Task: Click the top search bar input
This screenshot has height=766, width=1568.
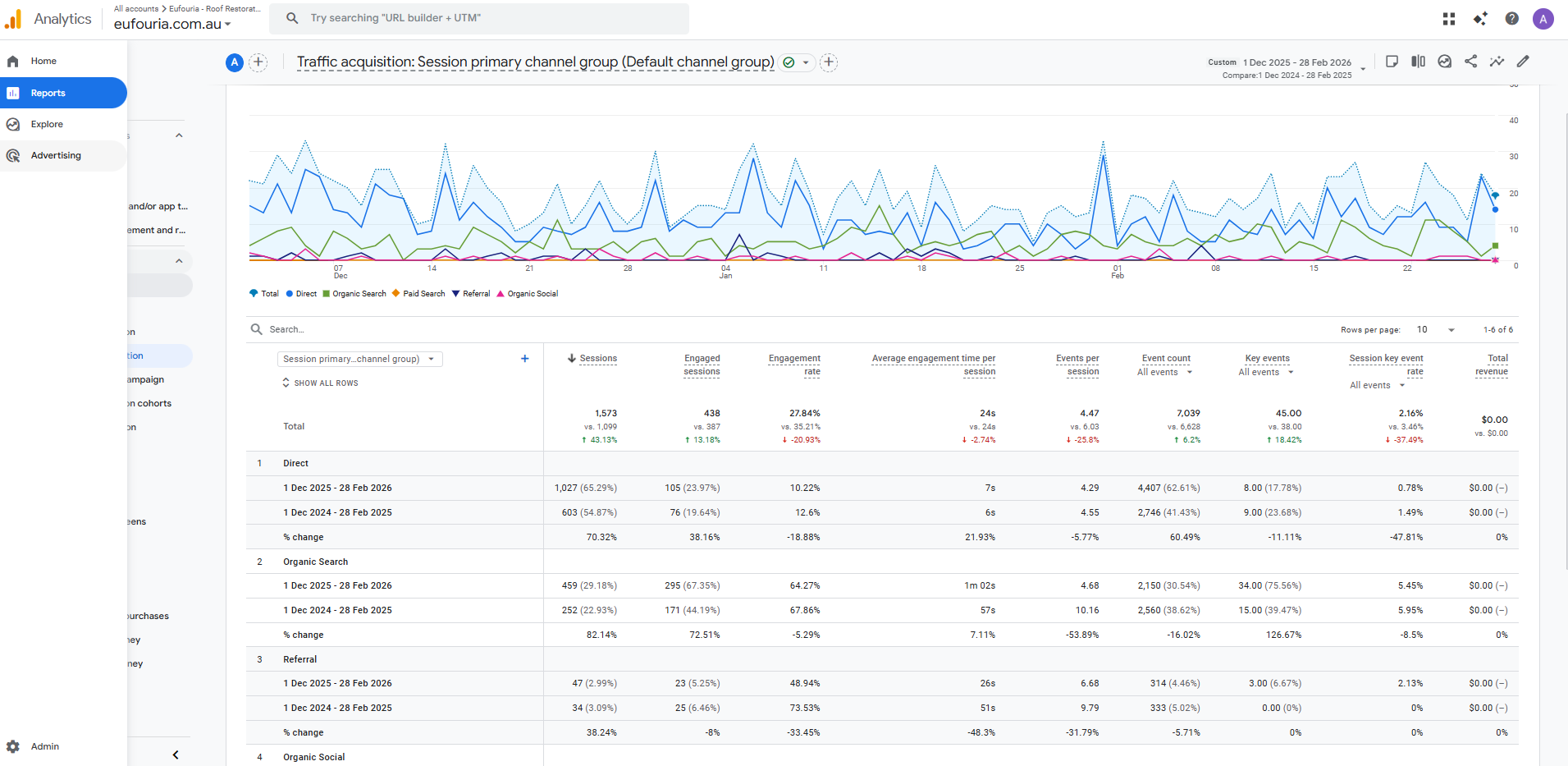Action: click(x=479, y=18)
